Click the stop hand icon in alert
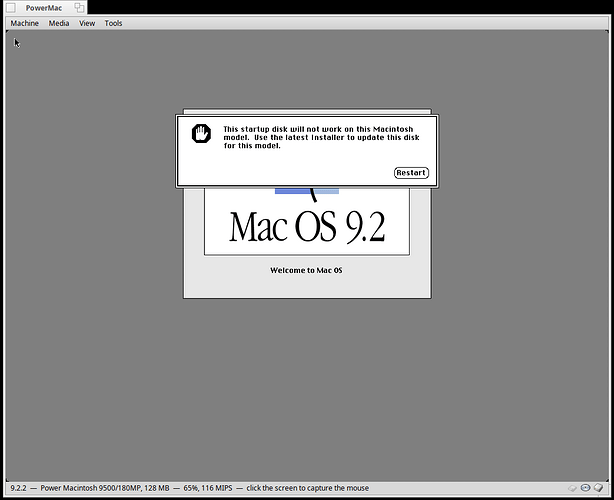This screenshot has height=500, width=614. click(201, 134)
